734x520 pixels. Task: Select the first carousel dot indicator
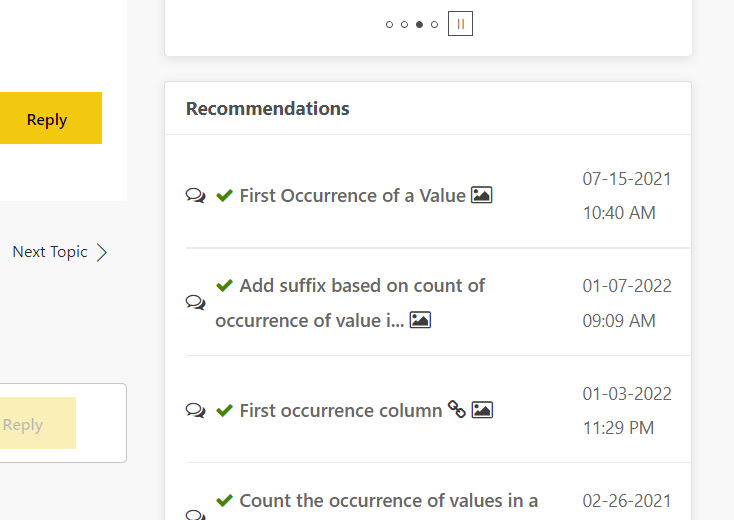[389, 24]
